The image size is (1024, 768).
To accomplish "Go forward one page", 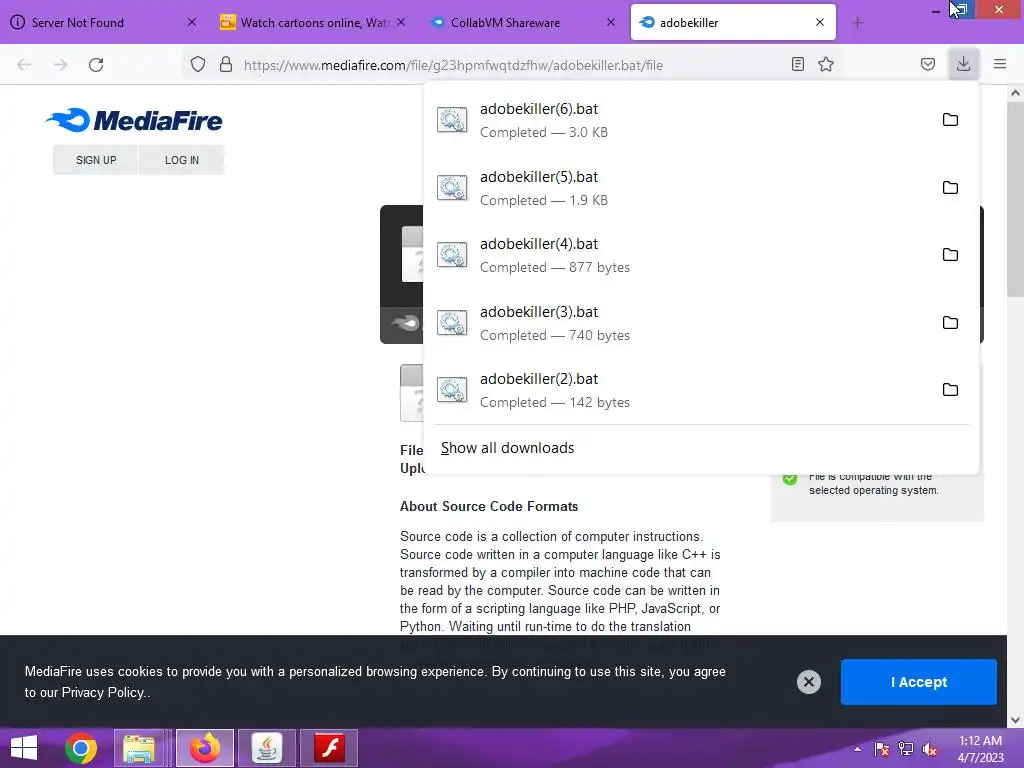I will click(60, 64).
